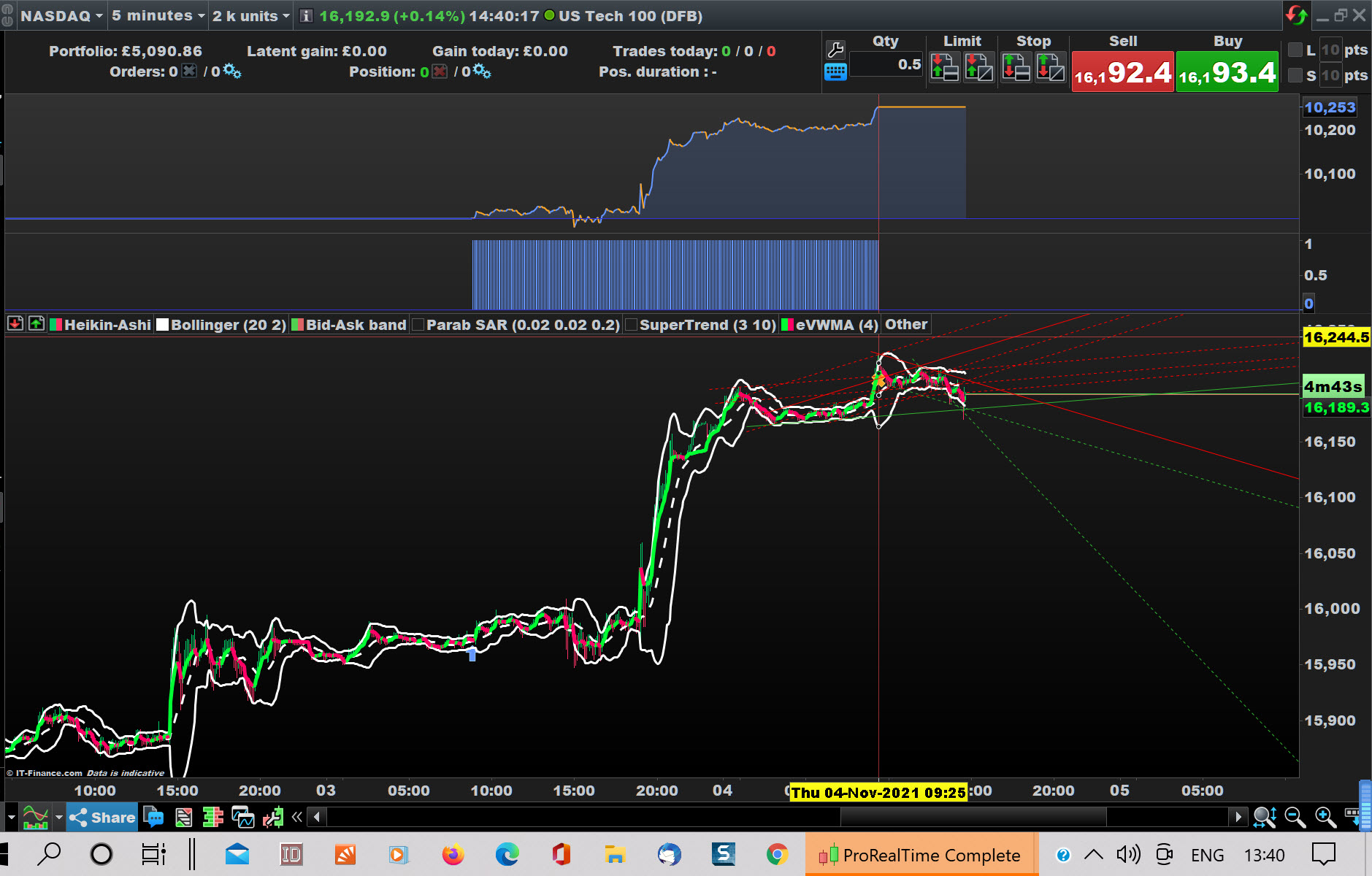This screenshot has height=876, width=1372.
Task: Open orders settings gear icon
Action: [232, 71]
